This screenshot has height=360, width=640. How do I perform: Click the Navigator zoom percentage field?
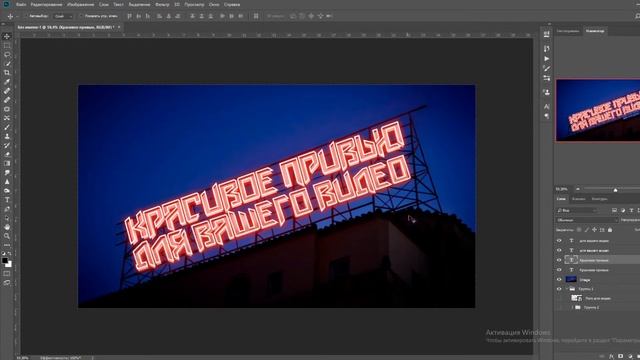click(562, 189)
